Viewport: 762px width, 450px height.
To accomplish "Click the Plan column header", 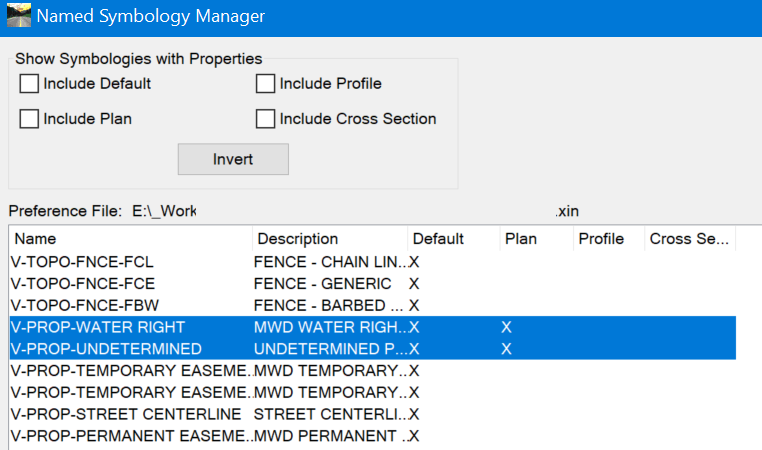I will (x=537, y=239).
